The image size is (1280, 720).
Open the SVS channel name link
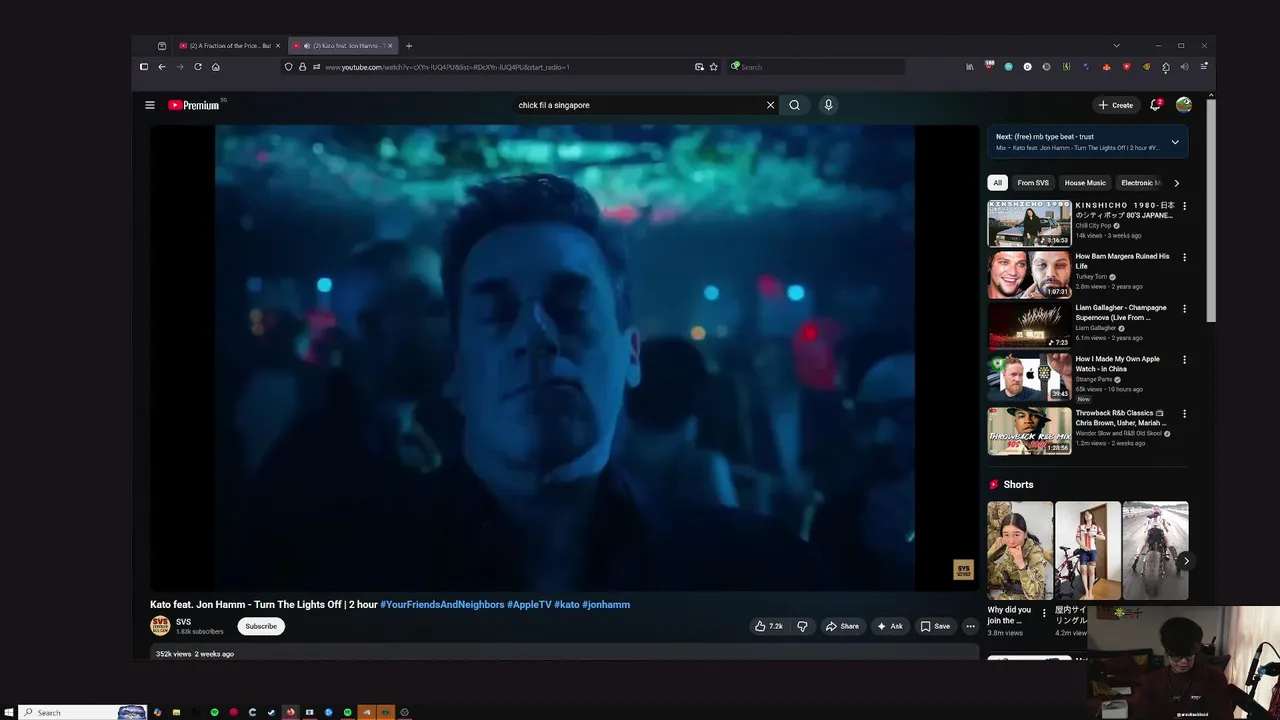183,622
